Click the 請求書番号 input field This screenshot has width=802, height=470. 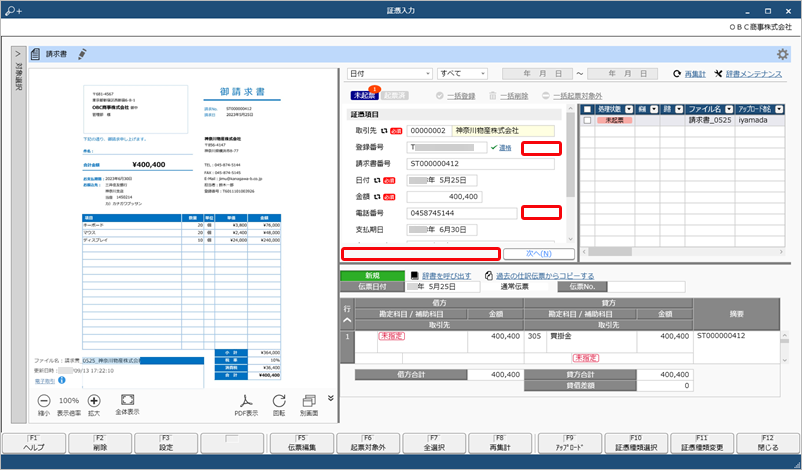[x=481, y=164]
